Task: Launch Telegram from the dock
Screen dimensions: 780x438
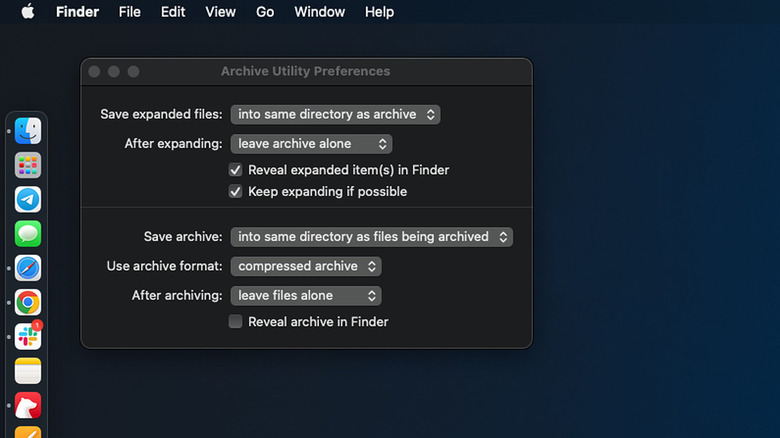Action: 28,199
